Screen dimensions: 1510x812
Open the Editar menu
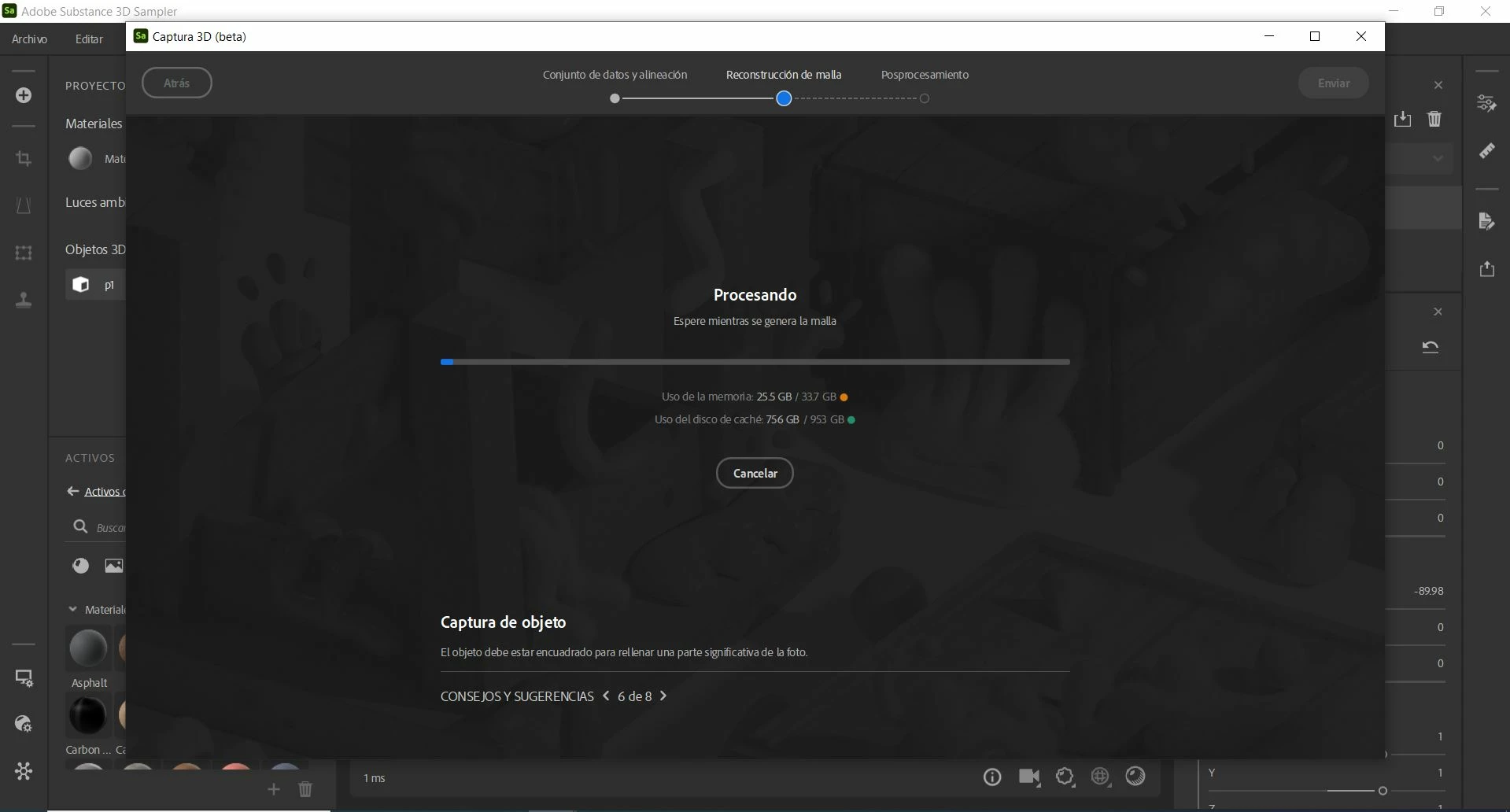pos(89,39)
